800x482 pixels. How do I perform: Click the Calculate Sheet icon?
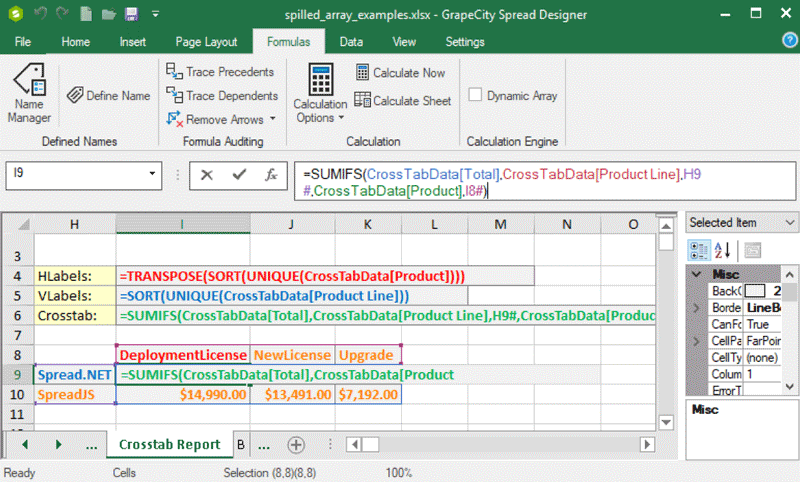362,101
